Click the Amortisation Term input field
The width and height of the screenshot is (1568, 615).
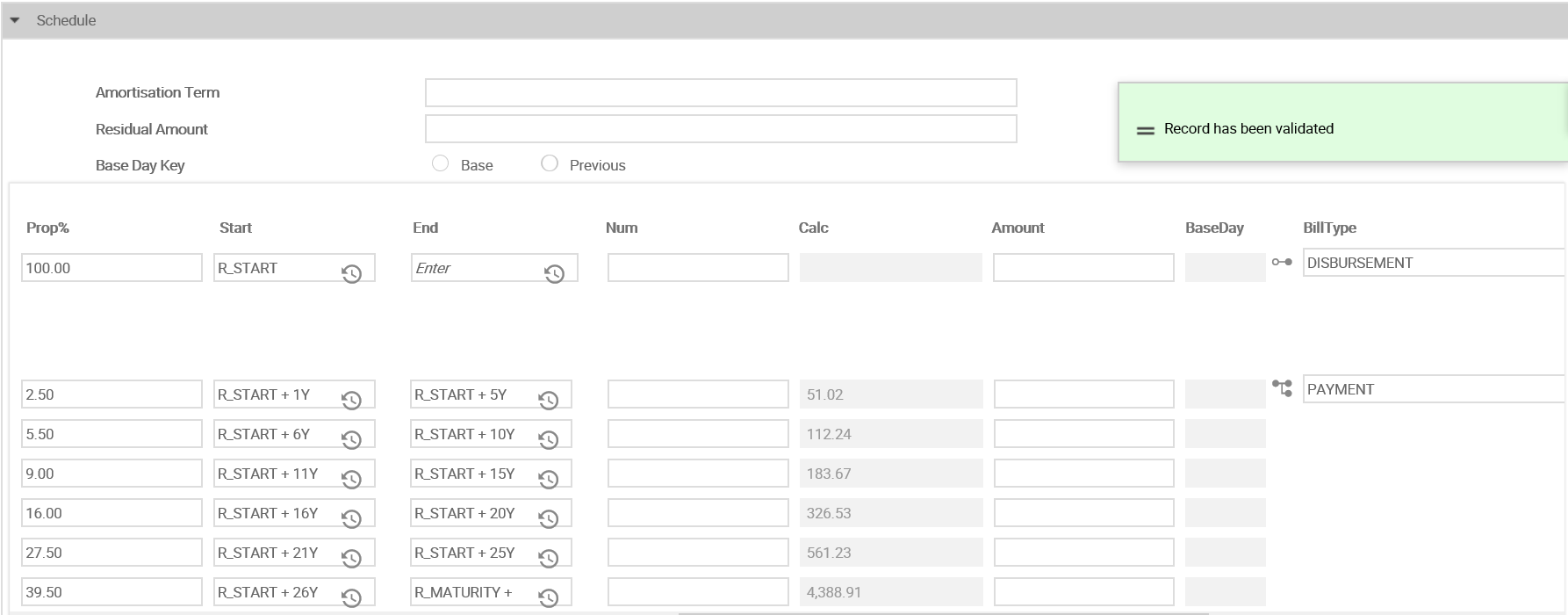click(x=720, y=93)
